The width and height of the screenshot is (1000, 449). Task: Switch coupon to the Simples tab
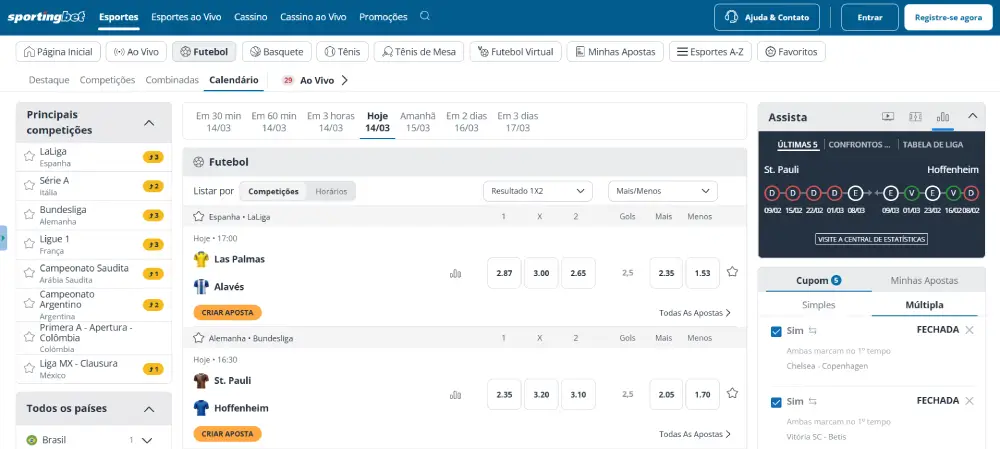click(818, 305)
